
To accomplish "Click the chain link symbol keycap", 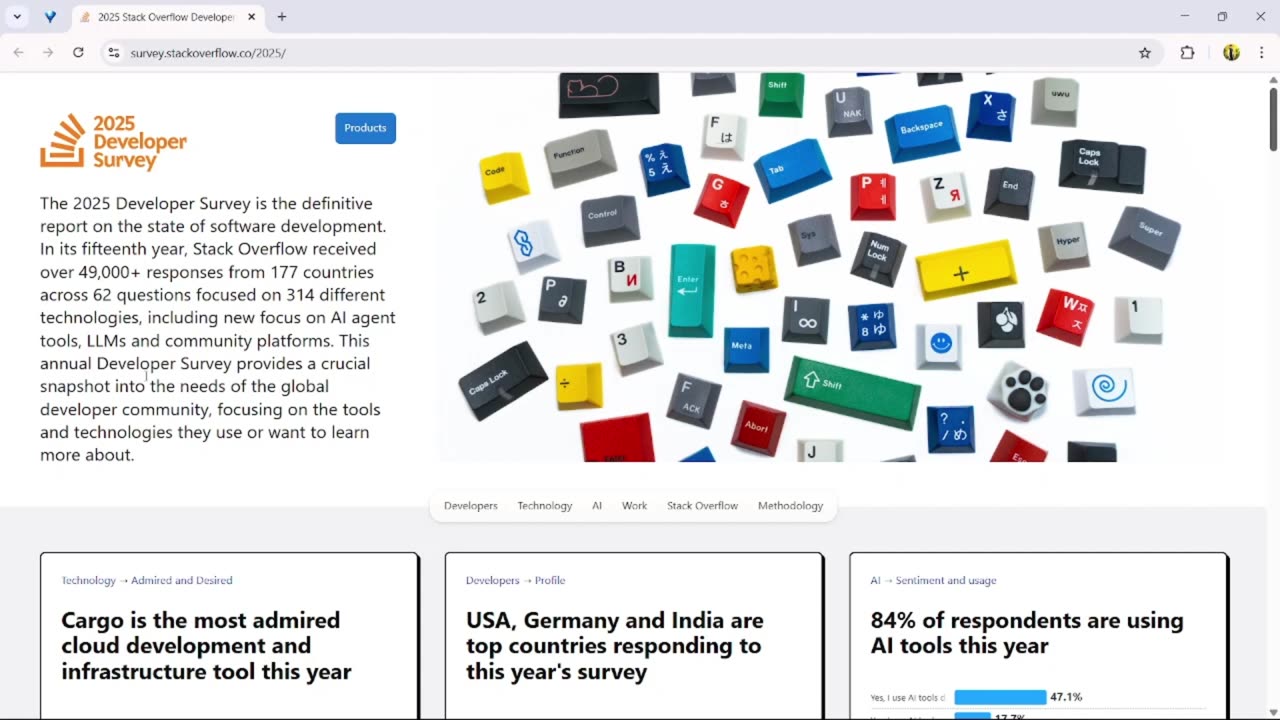I will [x=531, y=246].
